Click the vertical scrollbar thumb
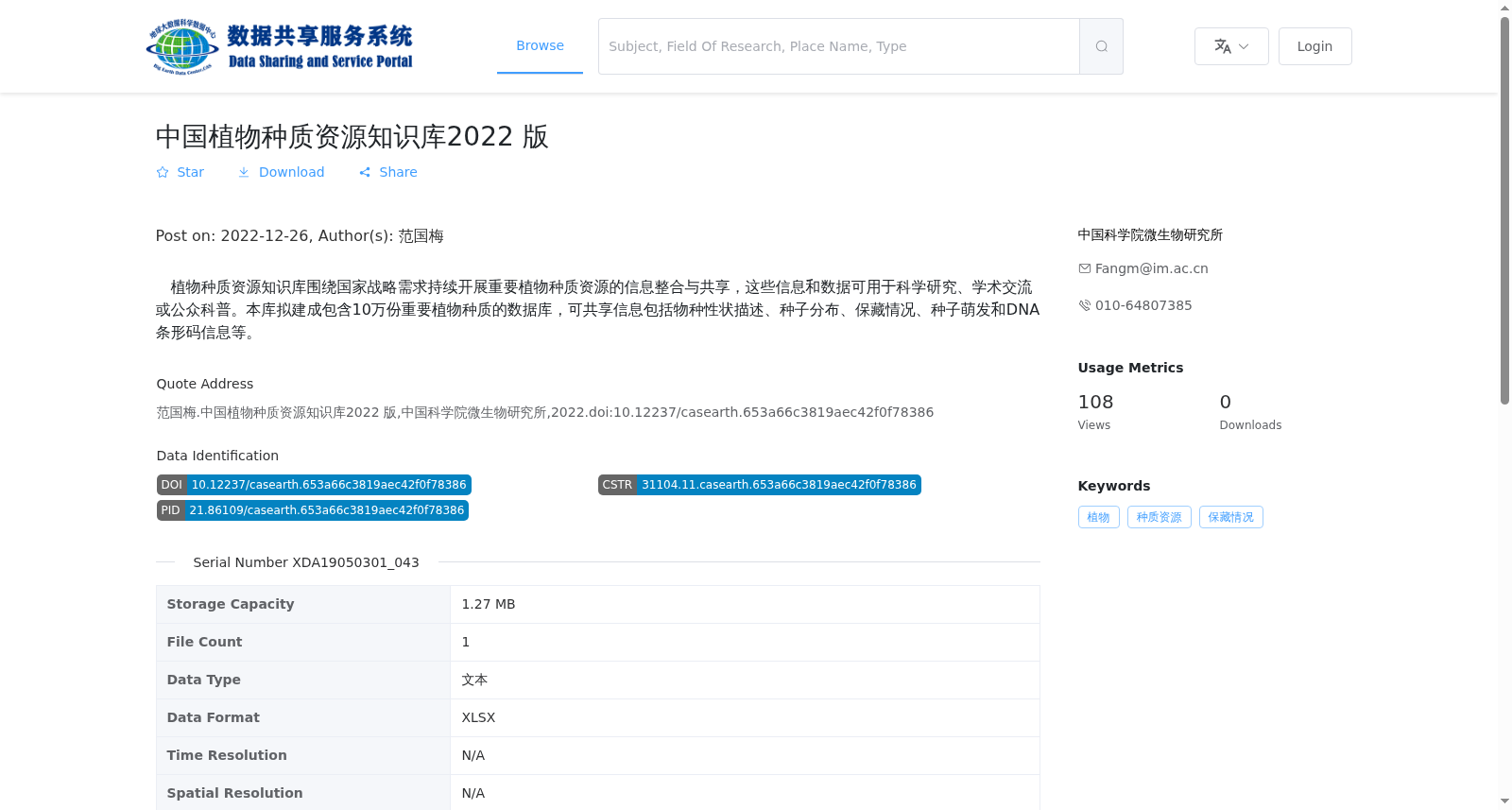Image resolution: width=1512 pixels, height=810 pixels. point(1504,210)
